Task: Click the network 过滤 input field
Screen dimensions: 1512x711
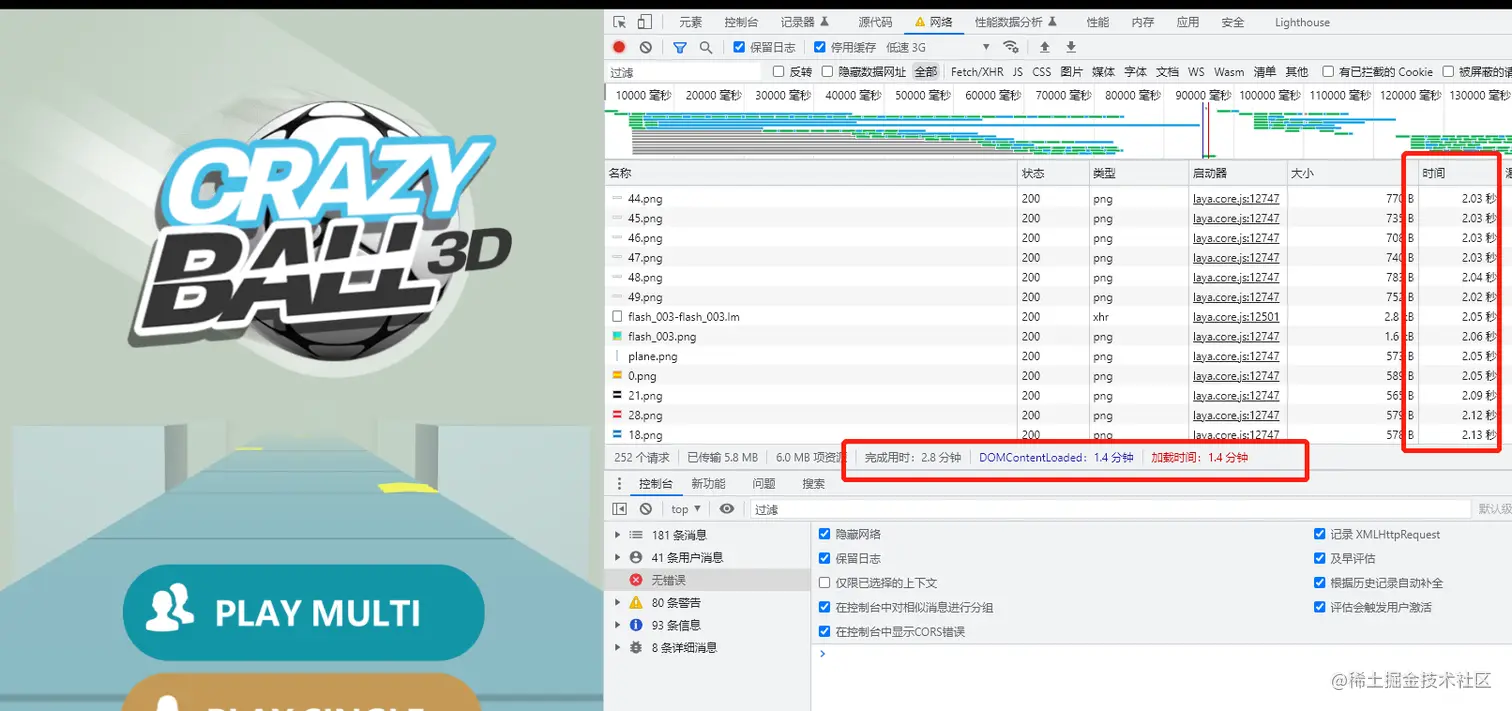Action: [685, 72]
